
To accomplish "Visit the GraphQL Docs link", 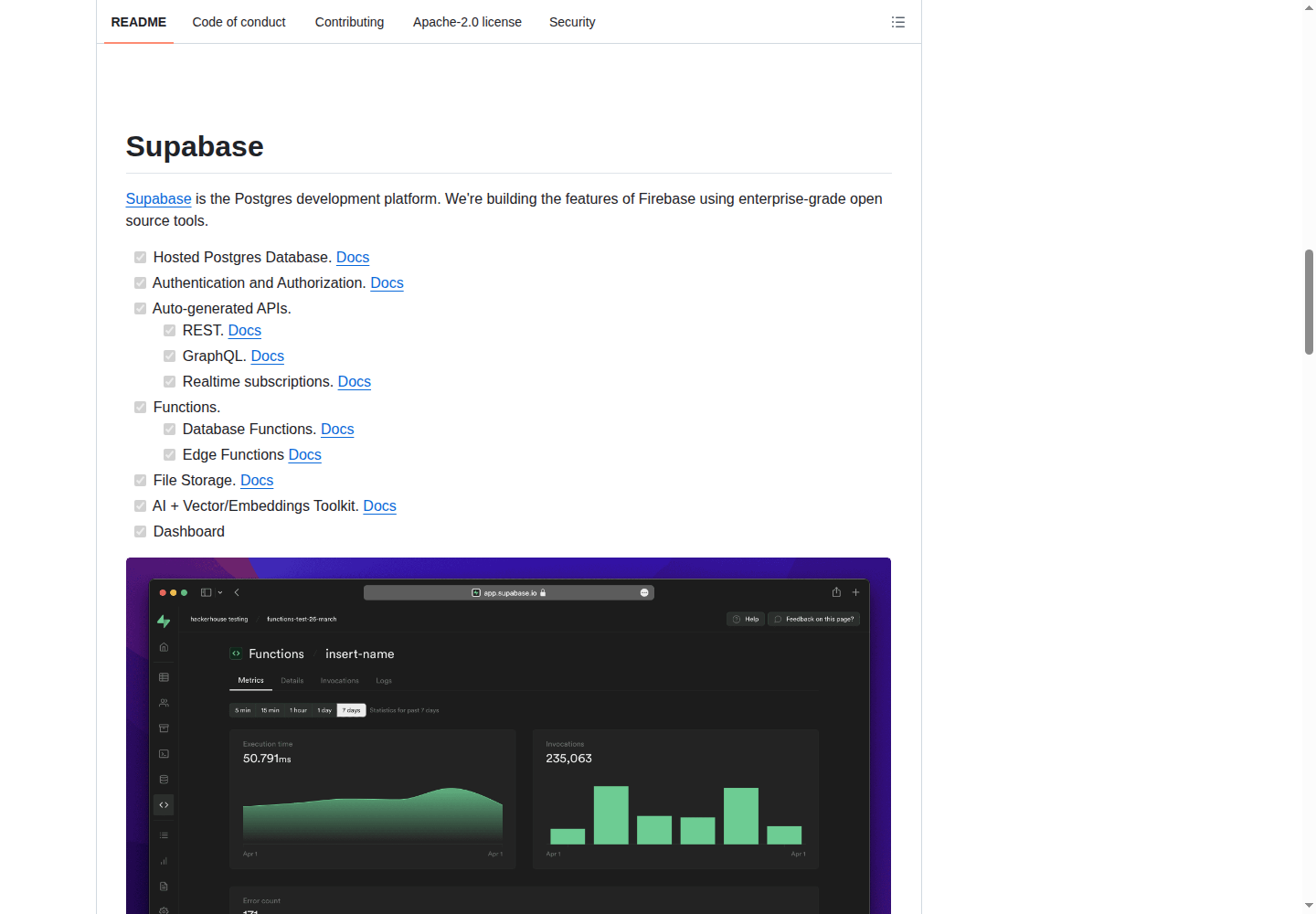I will [x=268, y=356].
